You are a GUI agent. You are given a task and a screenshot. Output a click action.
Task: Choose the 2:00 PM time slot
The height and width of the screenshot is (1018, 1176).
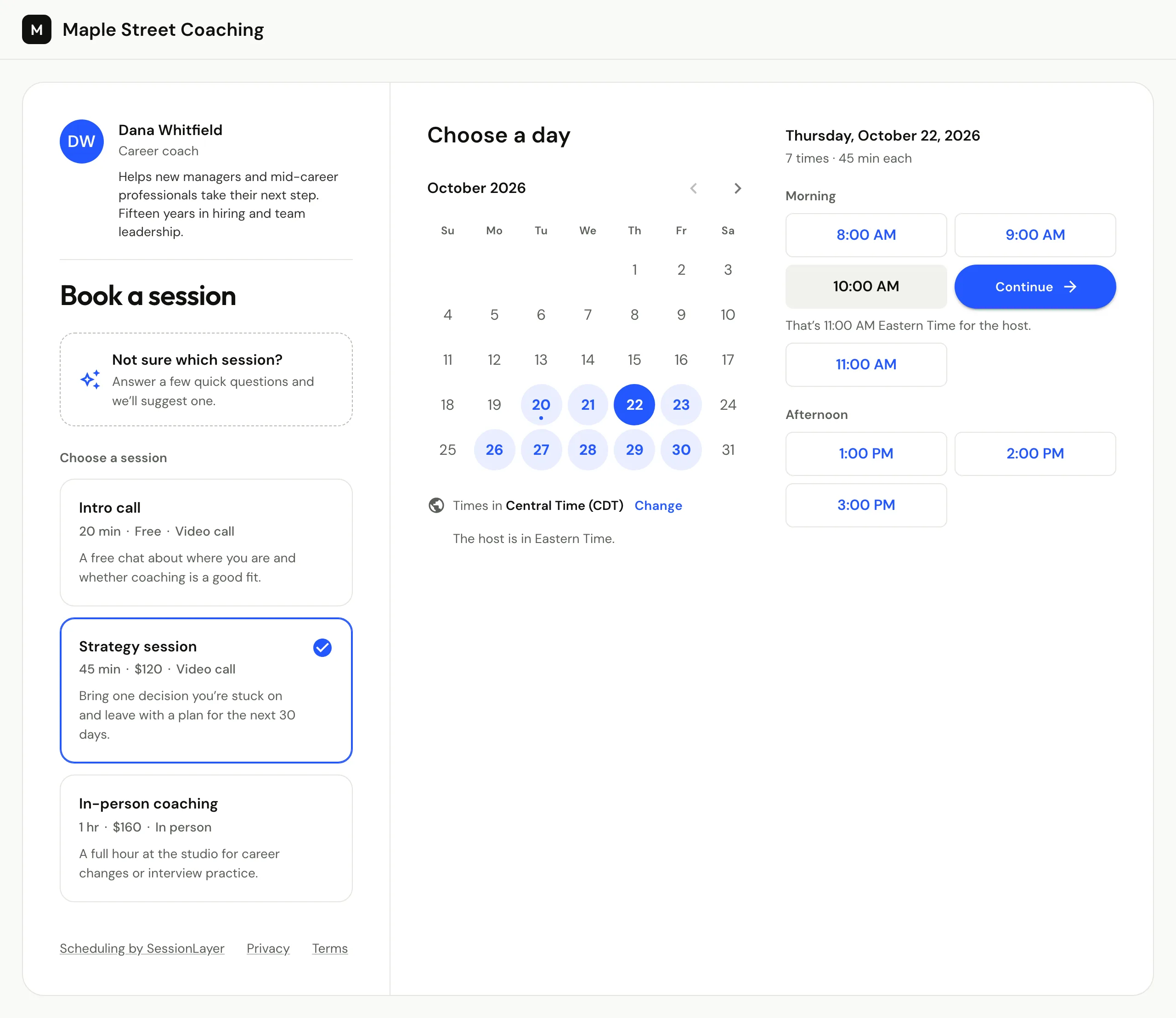click(1035, 454)
